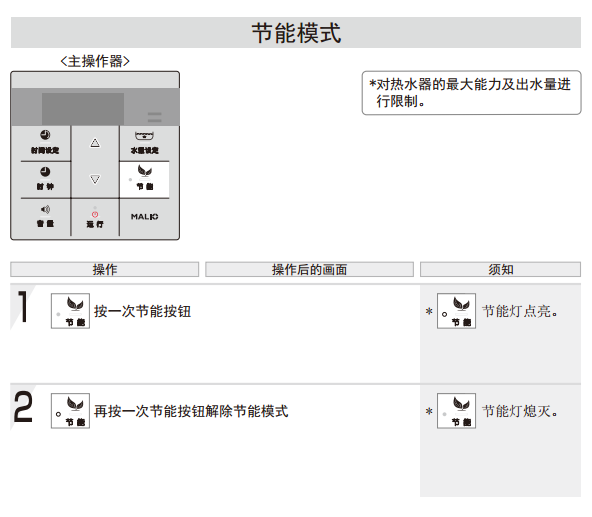Select the 操作 column header
The height and width of the screenshot is (517, 592).
tap(105, 270)
